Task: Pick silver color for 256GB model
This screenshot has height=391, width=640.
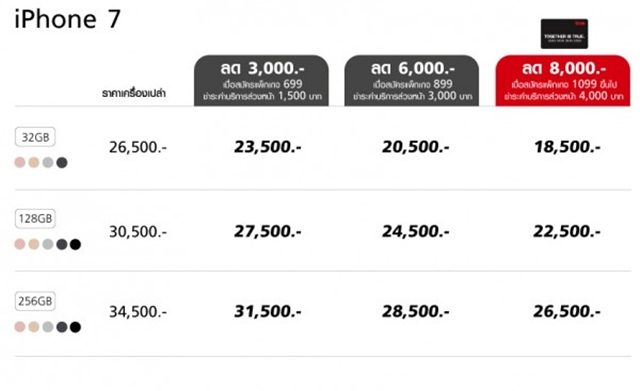Action: coord(48,327)
